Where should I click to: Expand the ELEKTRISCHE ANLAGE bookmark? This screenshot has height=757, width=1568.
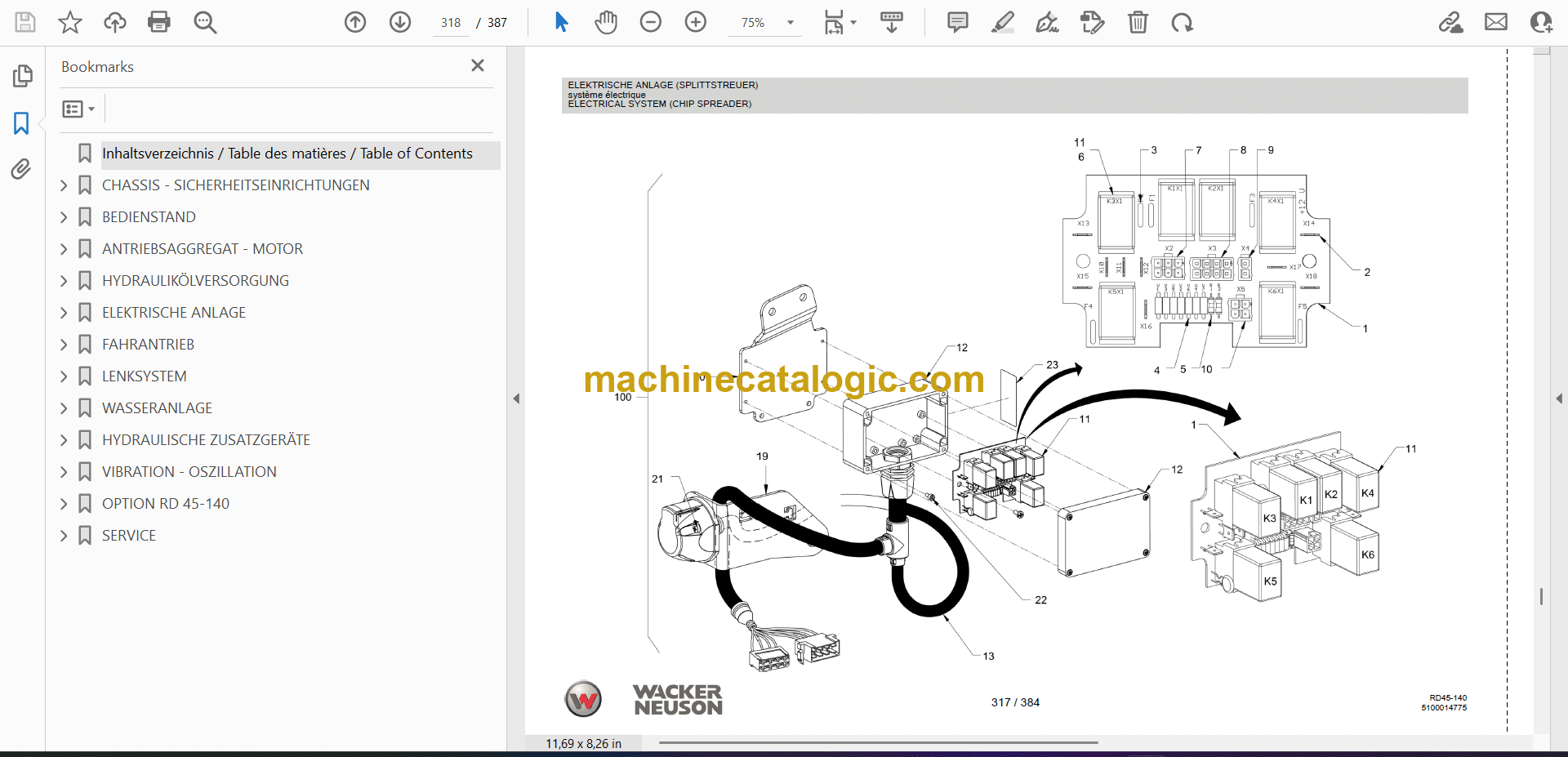[64, 313]
